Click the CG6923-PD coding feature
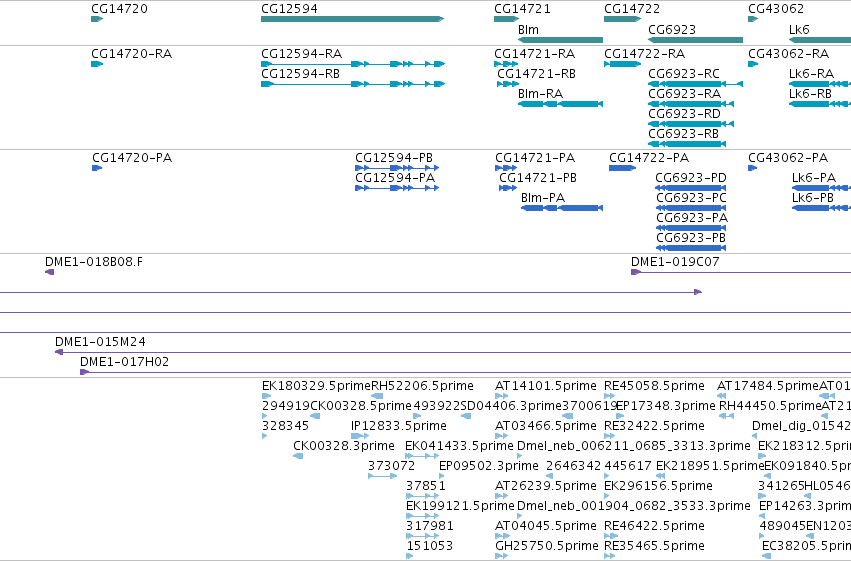The image size is (851, 561). tap(690, 188)
